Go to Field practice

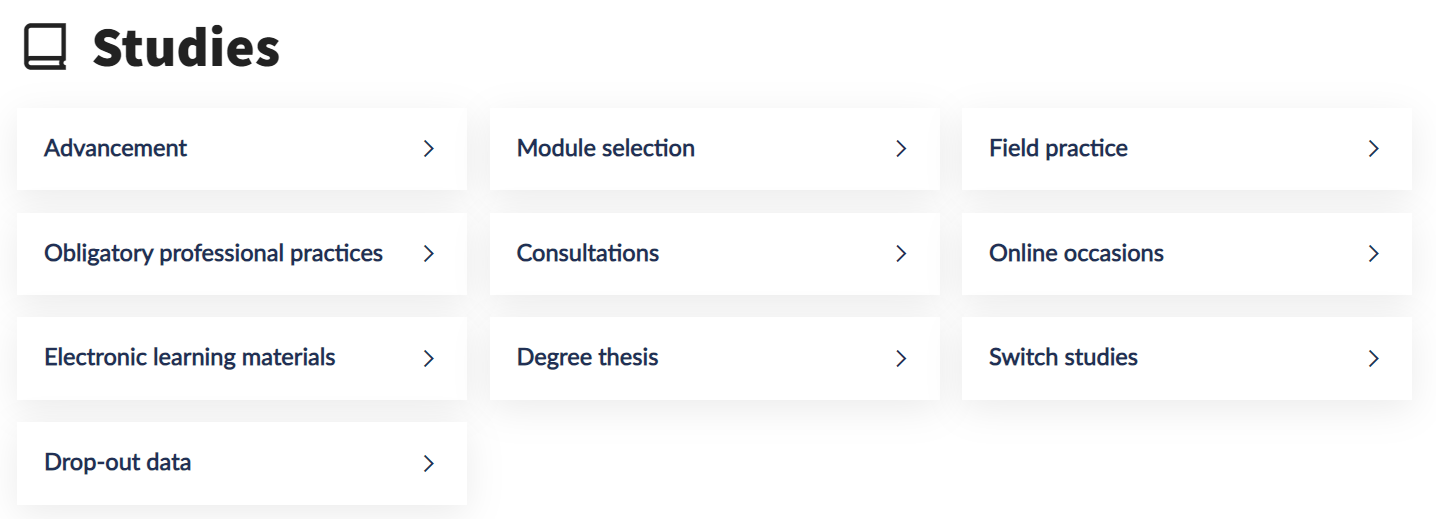(1058, 148)
